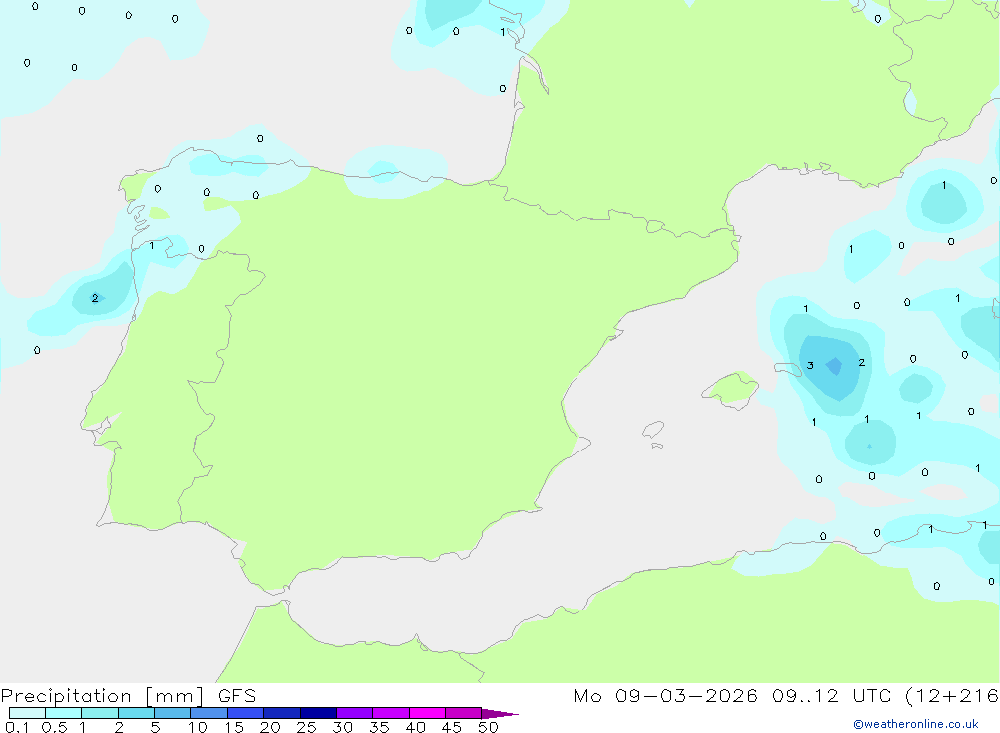Click the '10' legend scale label

pyautogui.click(x=198, y=727)
